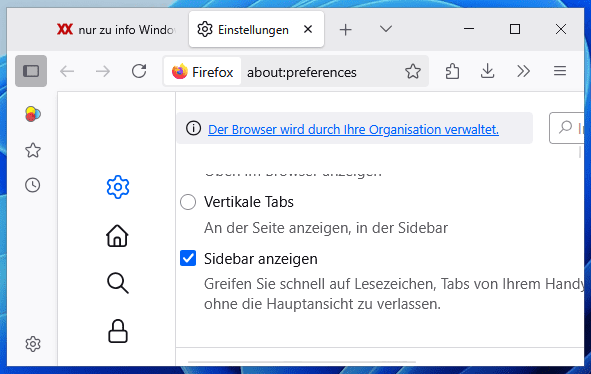
Task: Open history clock in the sidebar
Action: pos(33,185)
